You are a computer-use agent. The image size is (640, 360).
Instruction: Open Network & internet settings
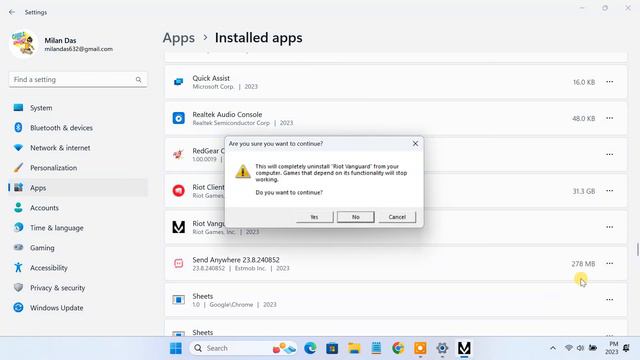coord(78,148)
